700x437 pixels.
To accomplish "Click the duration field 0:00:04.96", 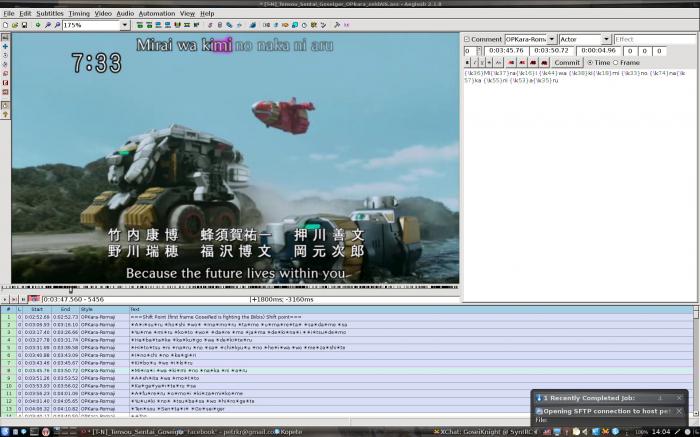I will [x=598, y=51].
